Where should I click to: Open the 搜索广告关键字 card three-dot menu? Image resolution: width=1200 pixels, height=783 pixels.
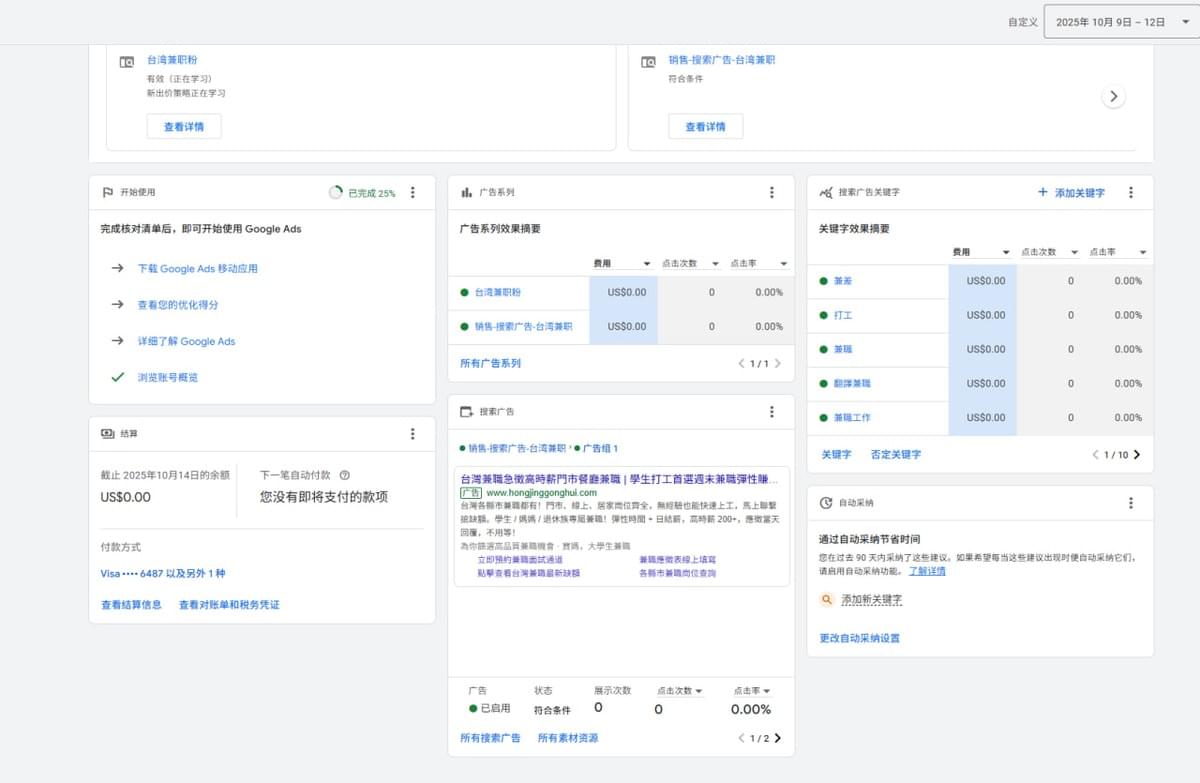tap(1131, 193)
